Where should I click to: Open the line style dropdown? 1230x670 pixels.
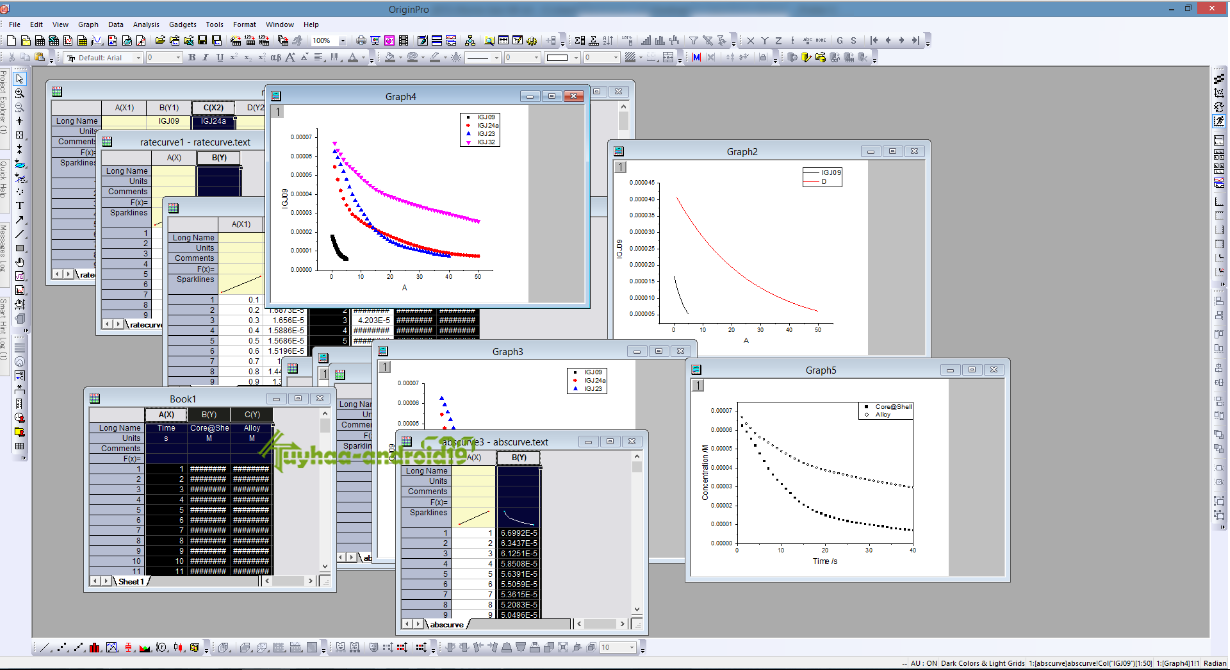(496, 58)
